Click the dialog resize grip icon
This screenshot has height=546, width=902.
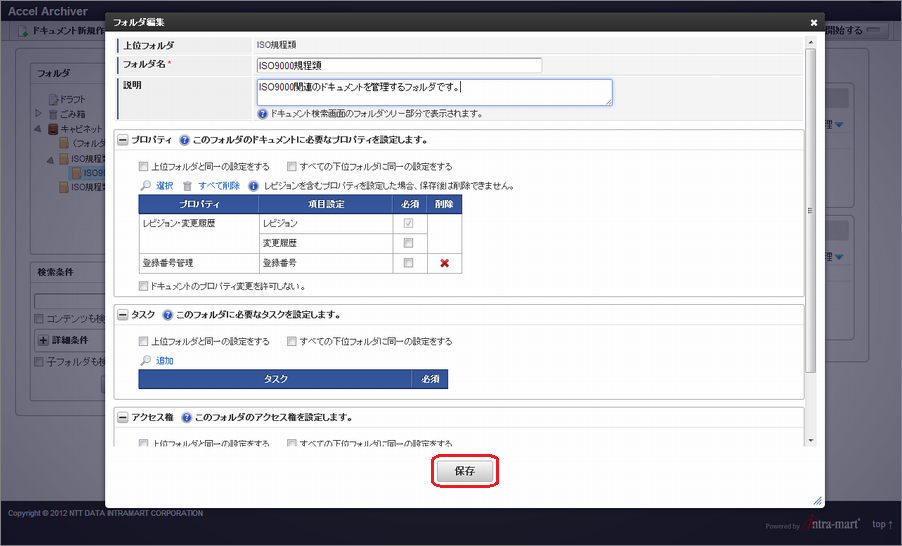817,501
